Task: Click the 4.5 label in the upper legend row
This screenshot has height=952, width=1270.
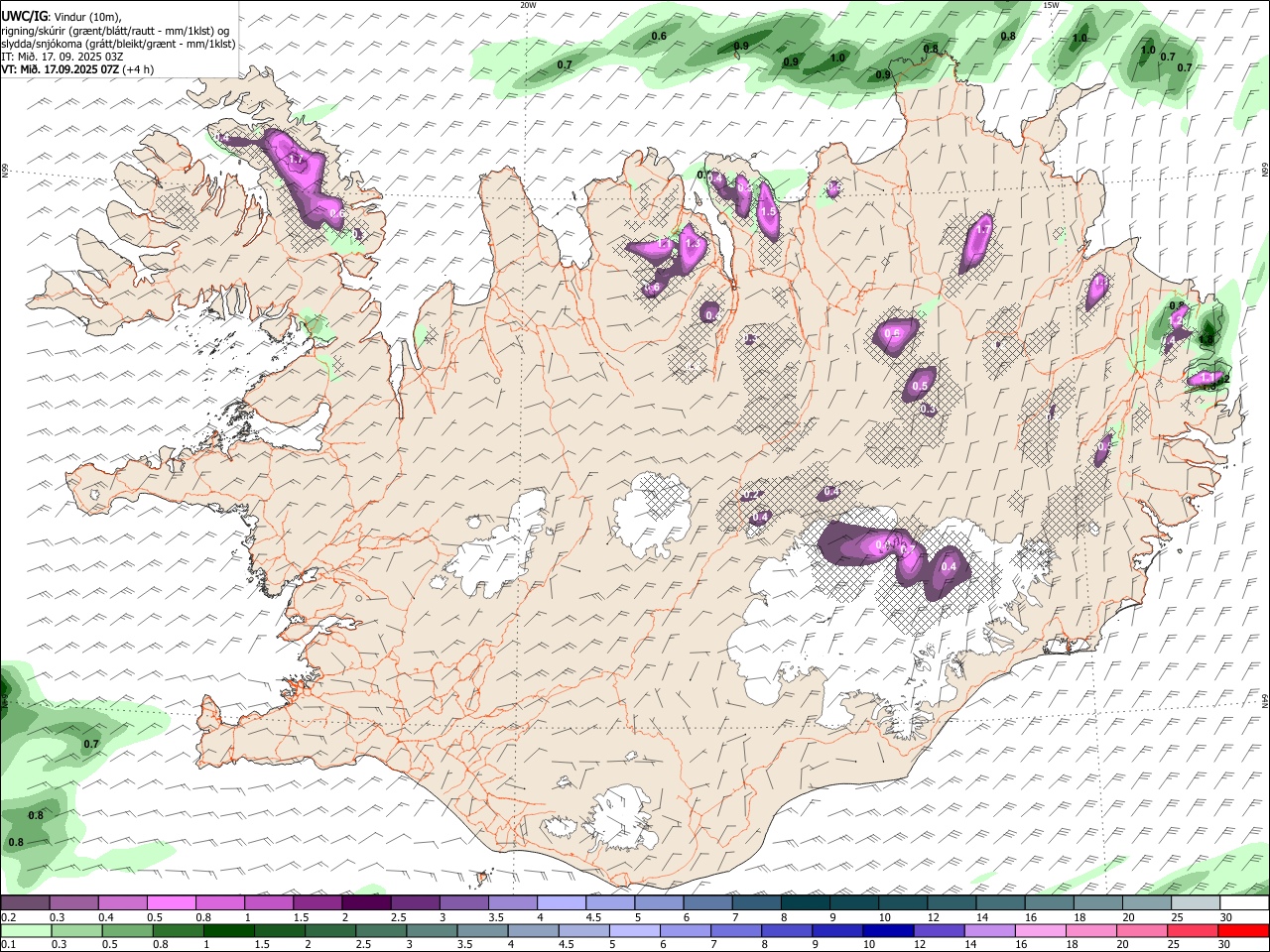Action: [593, 917]
